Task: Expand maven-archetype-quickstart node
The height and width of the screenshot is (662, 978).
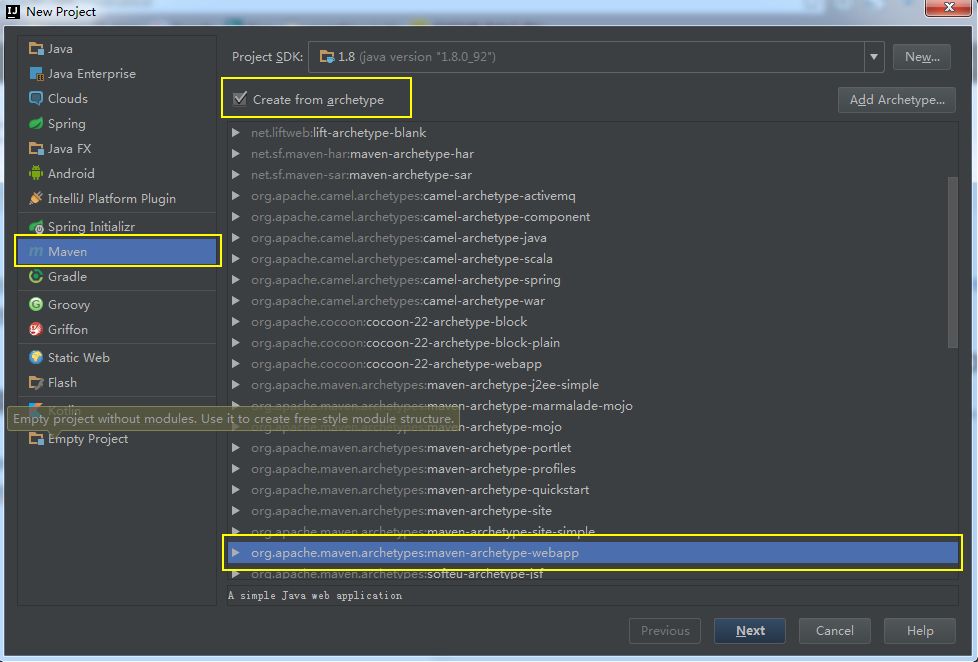Action: [236, 490]
